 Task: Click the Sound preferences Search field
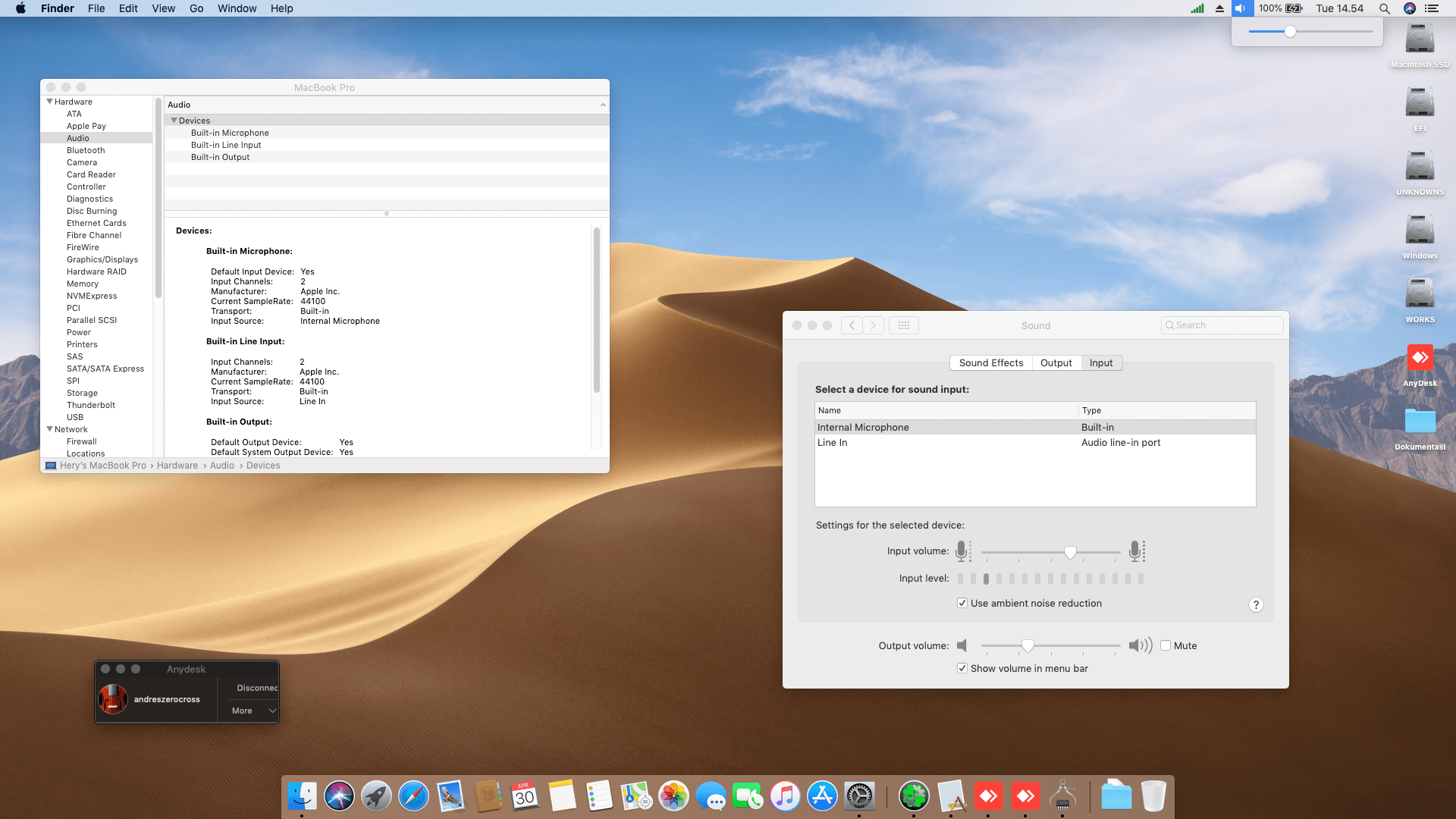coord(1222,325)
